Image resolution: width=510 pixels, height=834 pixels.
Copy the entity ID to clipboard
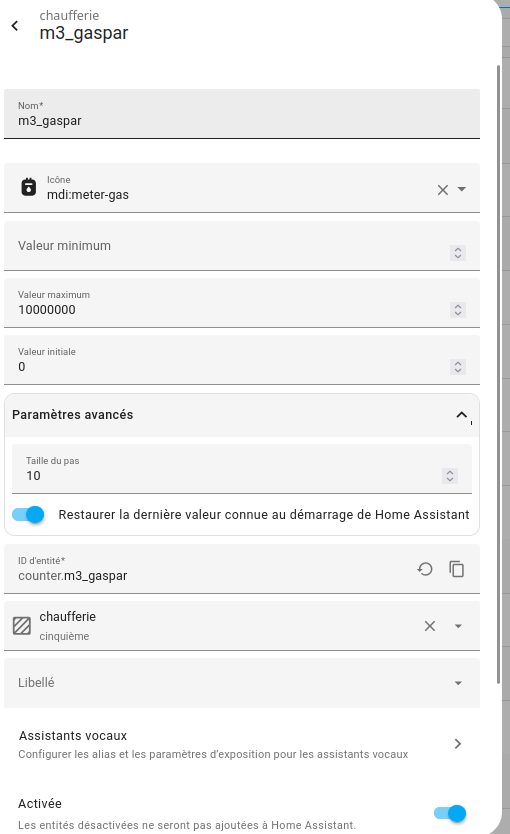(x=457, y=569)
